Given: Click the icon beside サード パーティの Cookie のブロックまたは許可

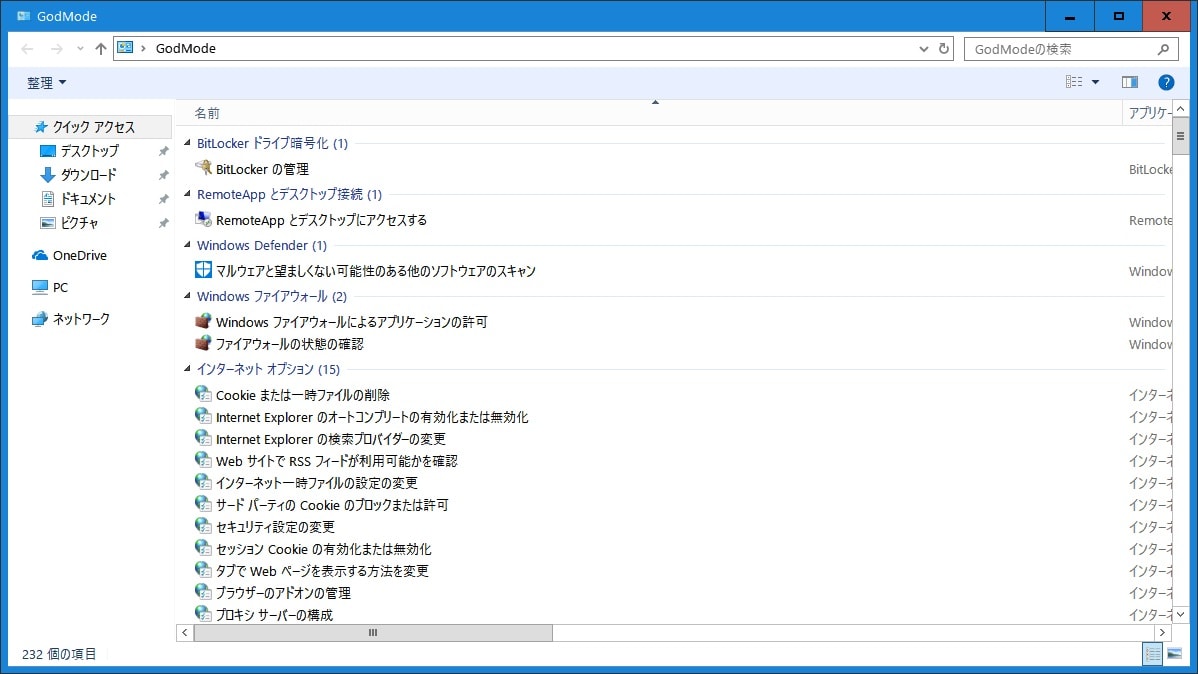Looking at the screenshot, I should [x=203, y=504].
